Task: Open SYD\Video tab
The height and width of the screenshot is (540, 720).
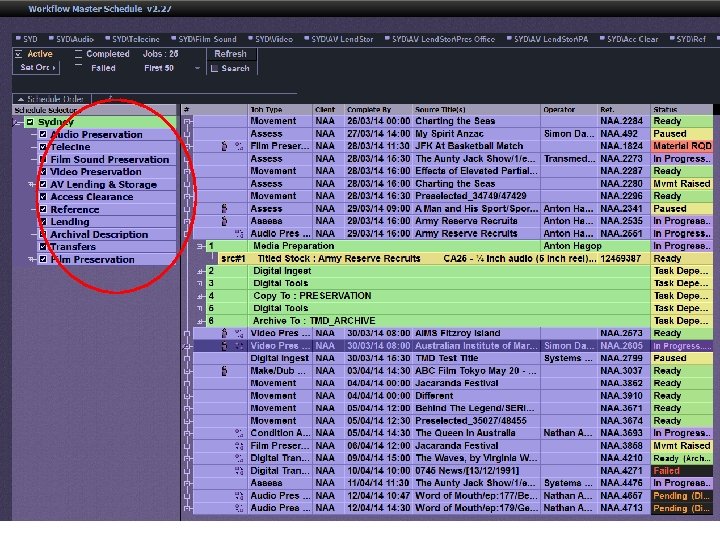Action: coord(270,39)
